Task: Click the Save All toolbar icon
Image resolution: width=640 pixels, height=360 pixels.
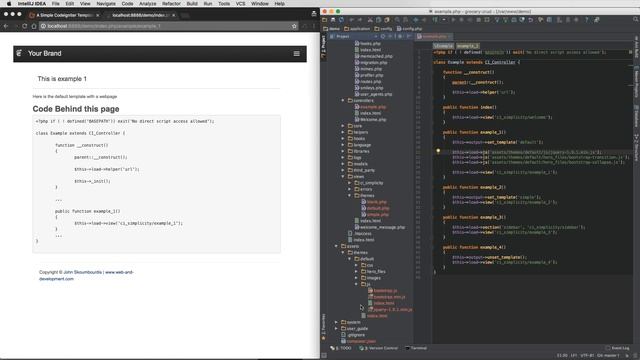Action: (x=333, y=20)
